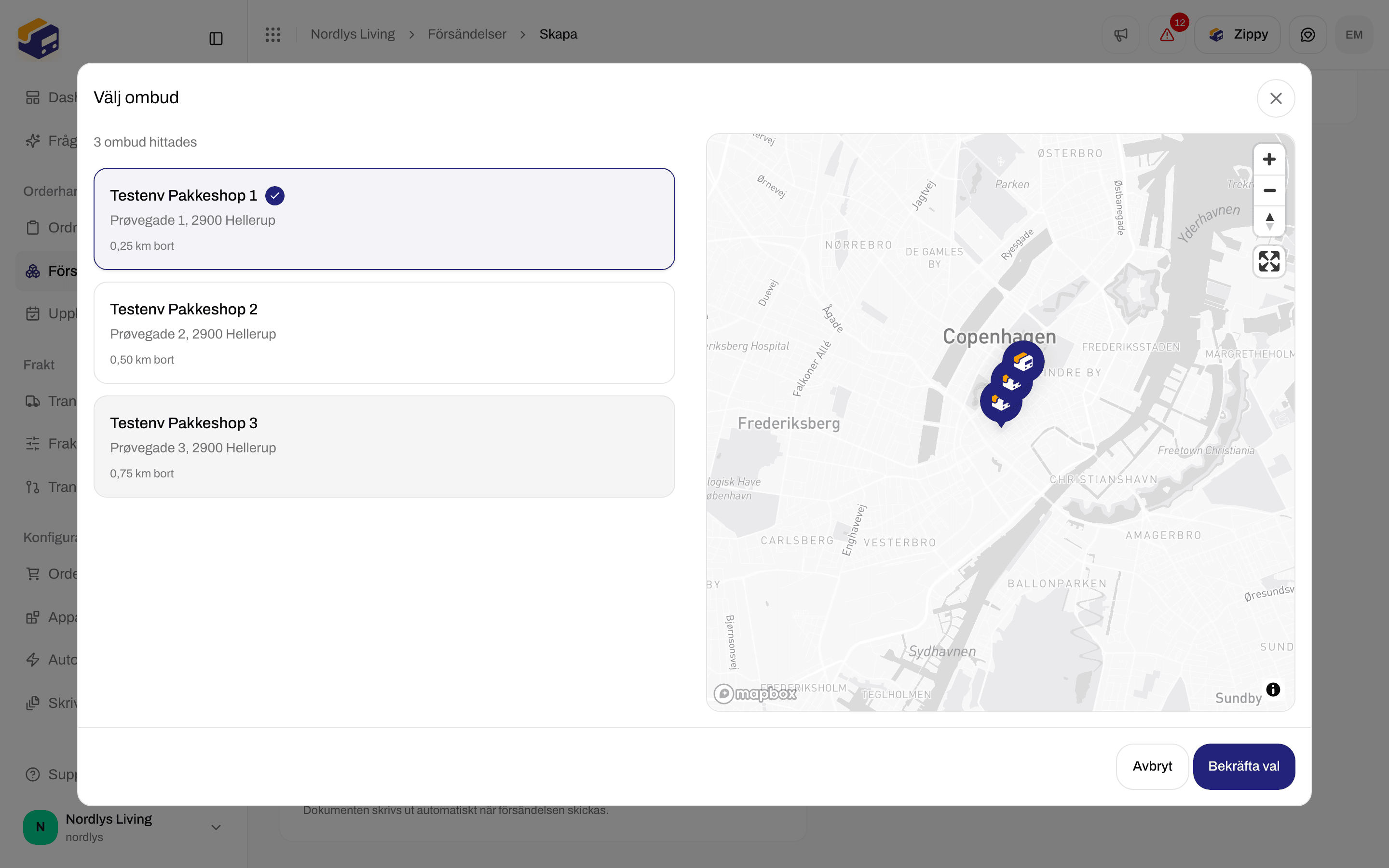Open the apps grid menu
This screenshot has width=1389, height=868.
(272, 34)
